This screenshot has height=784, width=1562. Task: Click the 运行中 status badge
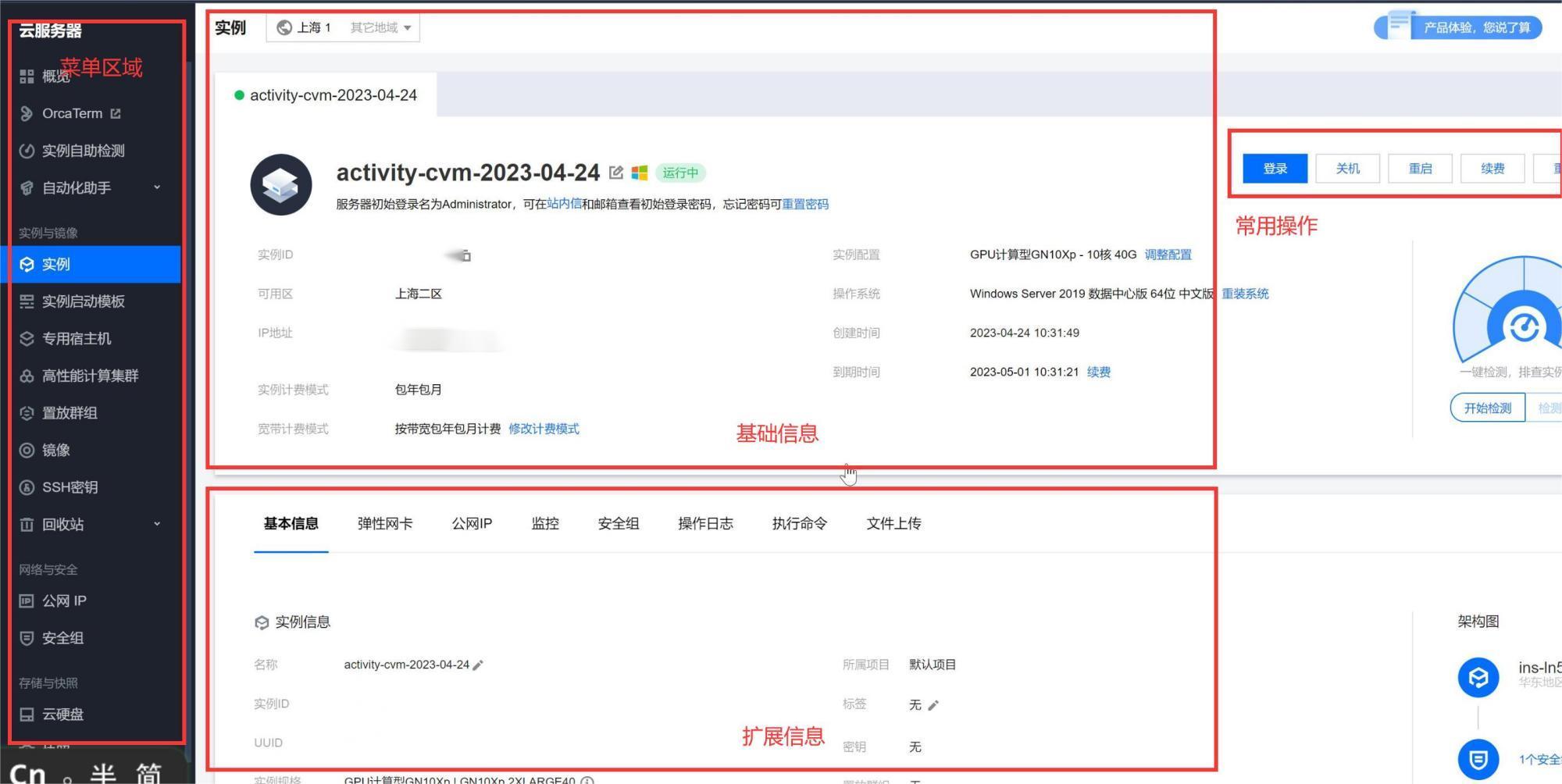pyautogui.click(x=680, y=173)
